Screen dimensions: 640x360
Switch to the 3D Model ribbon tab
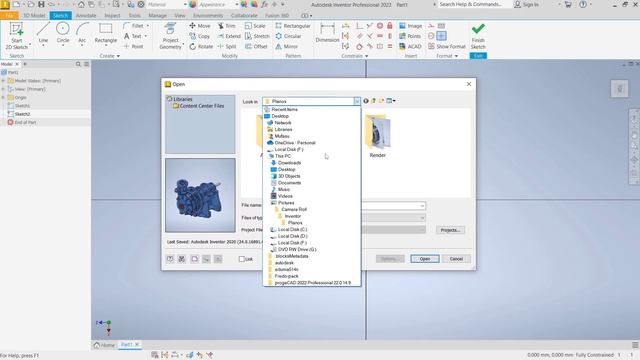(34, 16)
